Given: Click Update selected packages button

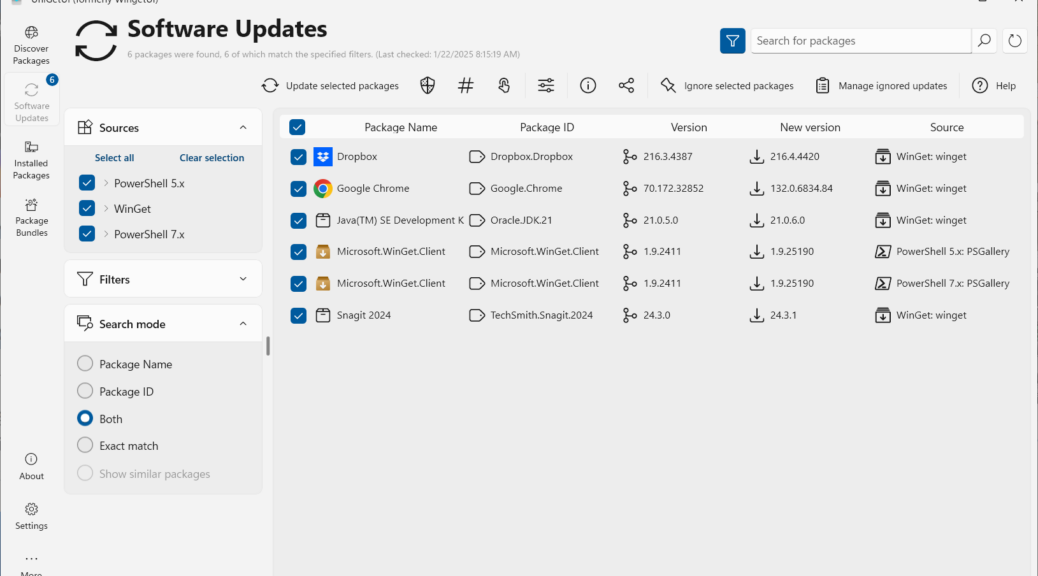Looking at the screenshot, I should point(330,85).
